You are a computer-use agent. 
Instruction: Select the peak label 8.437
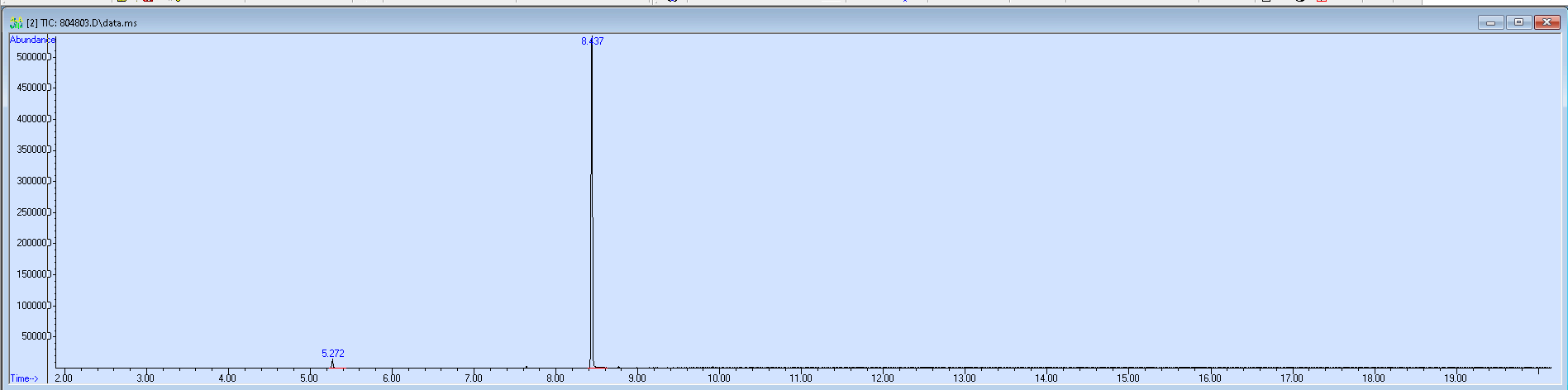(x=593, y=41)
